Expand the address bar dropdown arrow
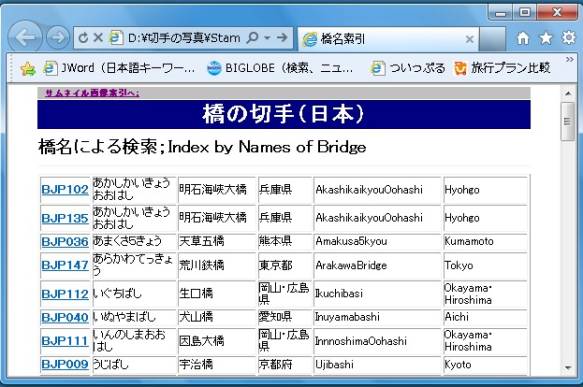 pyautogui.click(x=267, y=38)
